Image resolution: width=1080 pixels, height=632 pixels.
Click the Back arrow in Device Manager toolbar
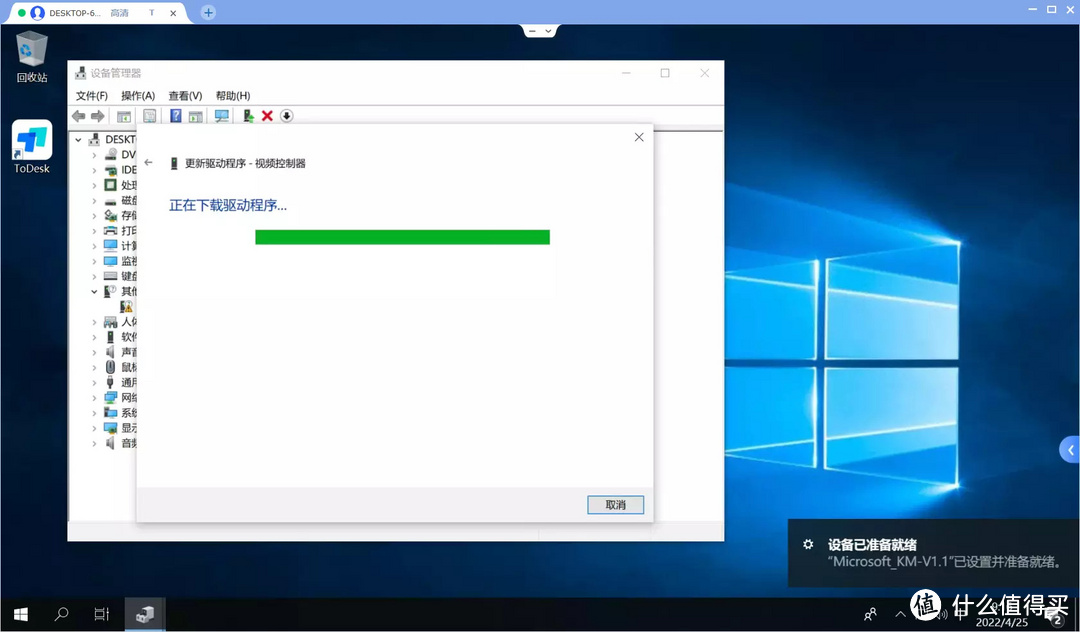pos(79,116)
